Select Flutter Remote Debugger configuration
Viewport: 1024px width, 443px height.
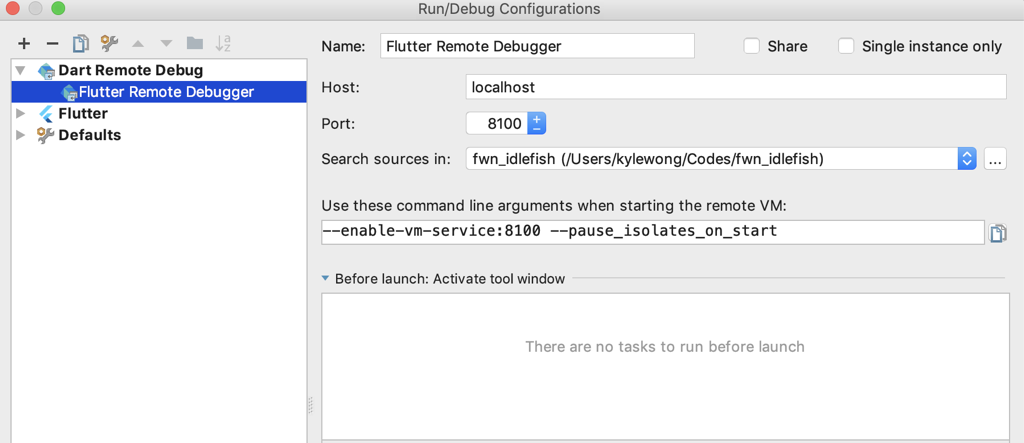[165, 92]
